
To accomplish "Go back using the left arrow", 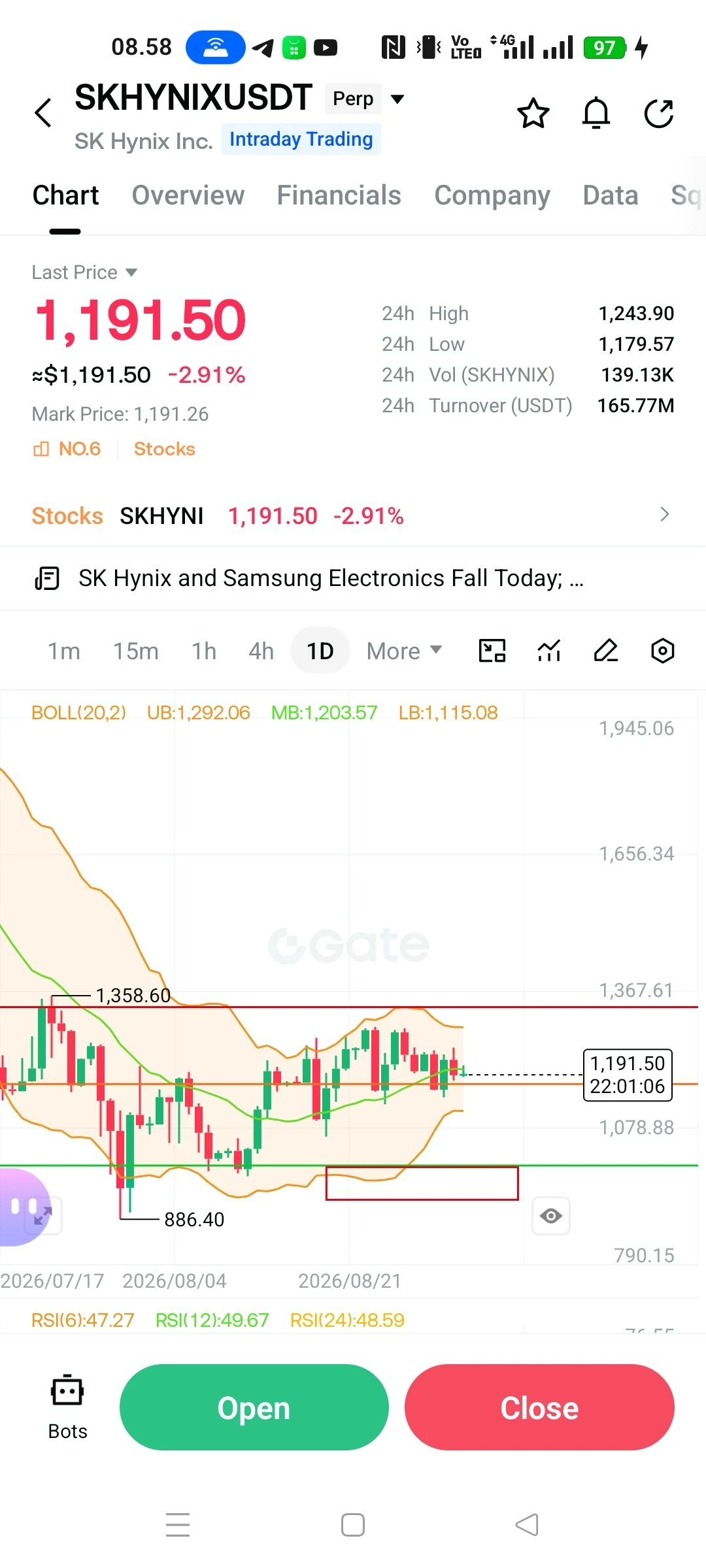I will 43,113.
